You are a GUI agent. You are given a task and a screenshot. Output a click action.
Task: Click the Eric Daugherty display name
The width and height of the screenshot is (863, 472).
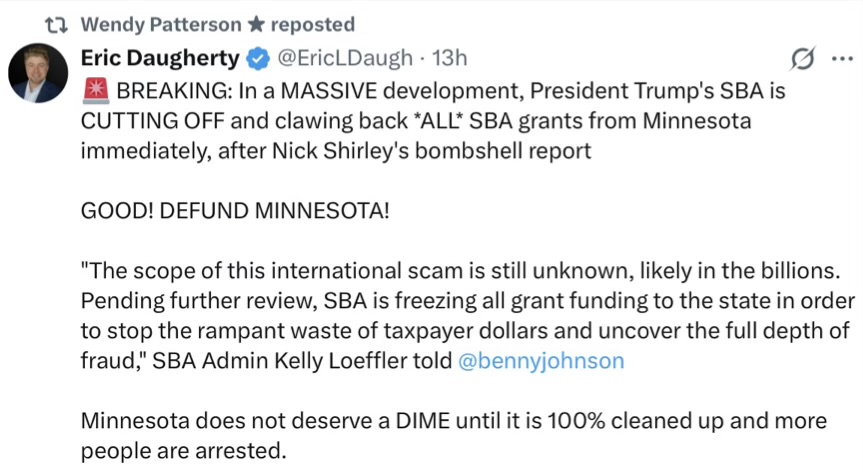[160, 58]
